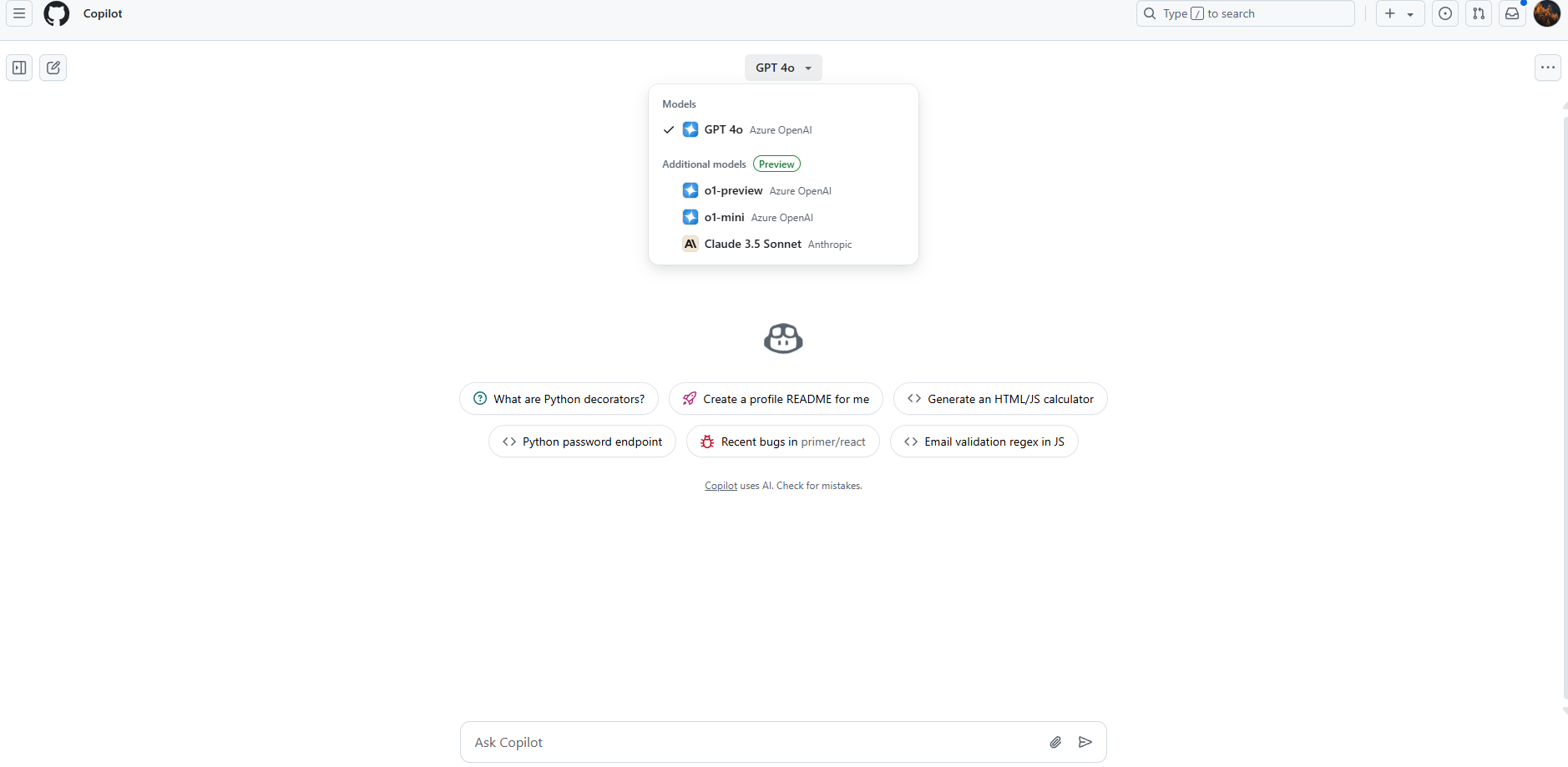Toggle the conversation sidebar panel icon
The height and width of the screenshot is (767, 1568).
(19, 68)
